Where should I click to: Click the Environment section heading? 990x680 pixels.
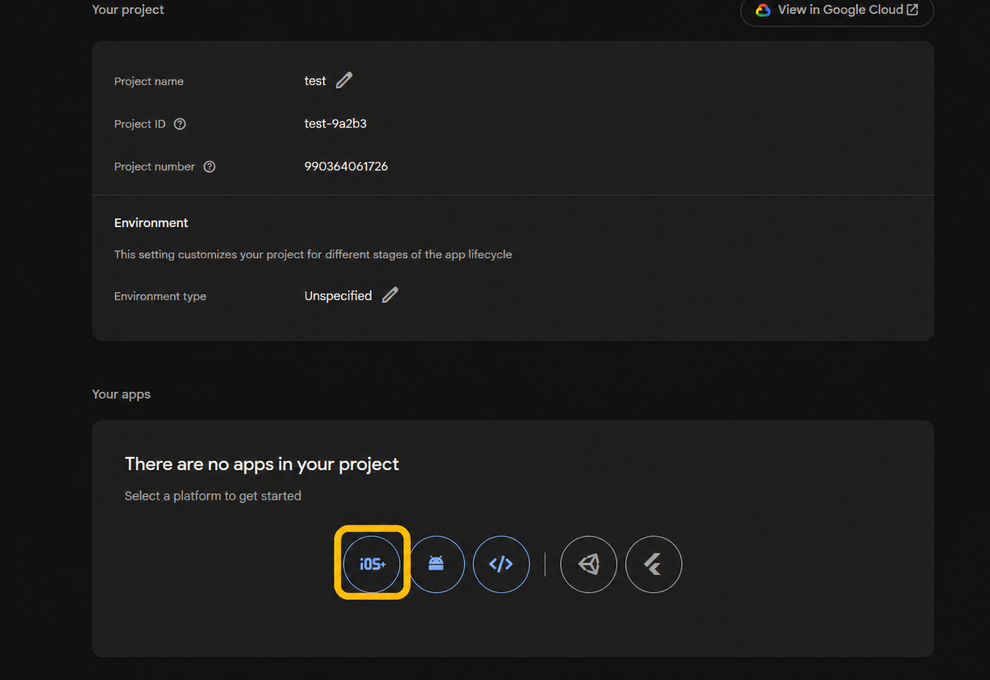pyautogui.click(x=151, y=223)
